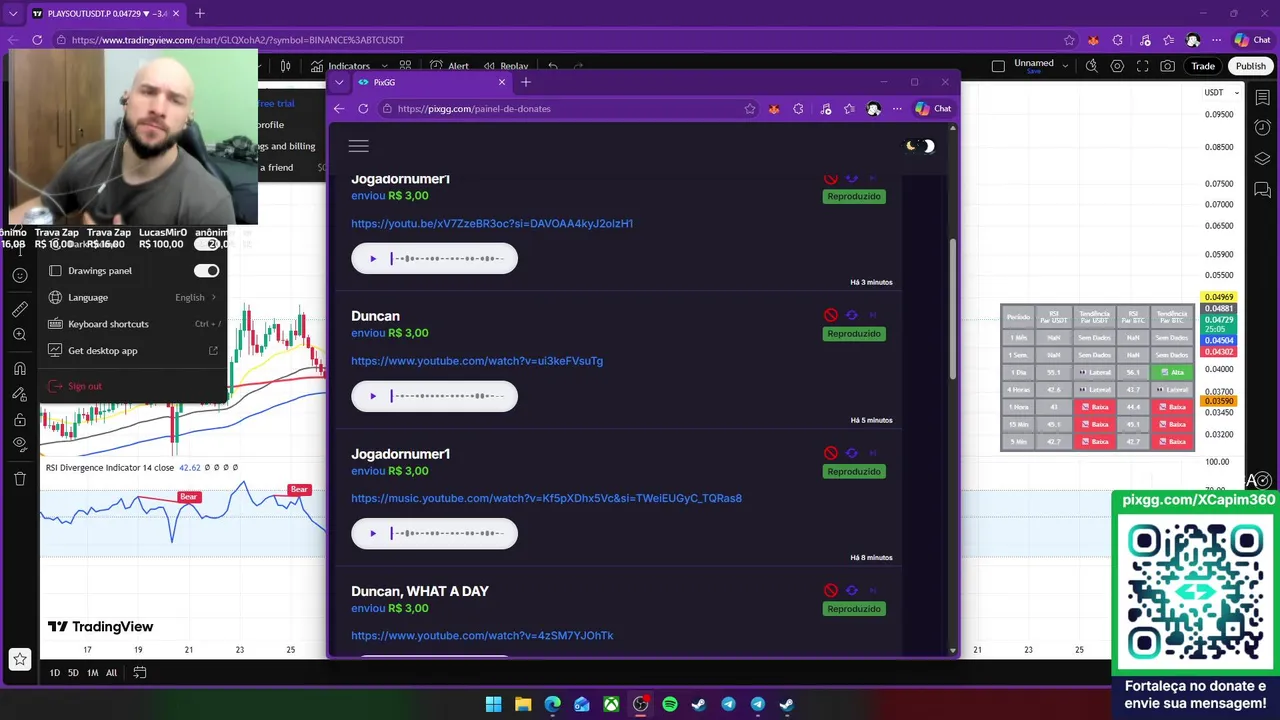Open favorites toolbar star button
Viewport: 1280px width, 720px height.
tap(19, 659)
